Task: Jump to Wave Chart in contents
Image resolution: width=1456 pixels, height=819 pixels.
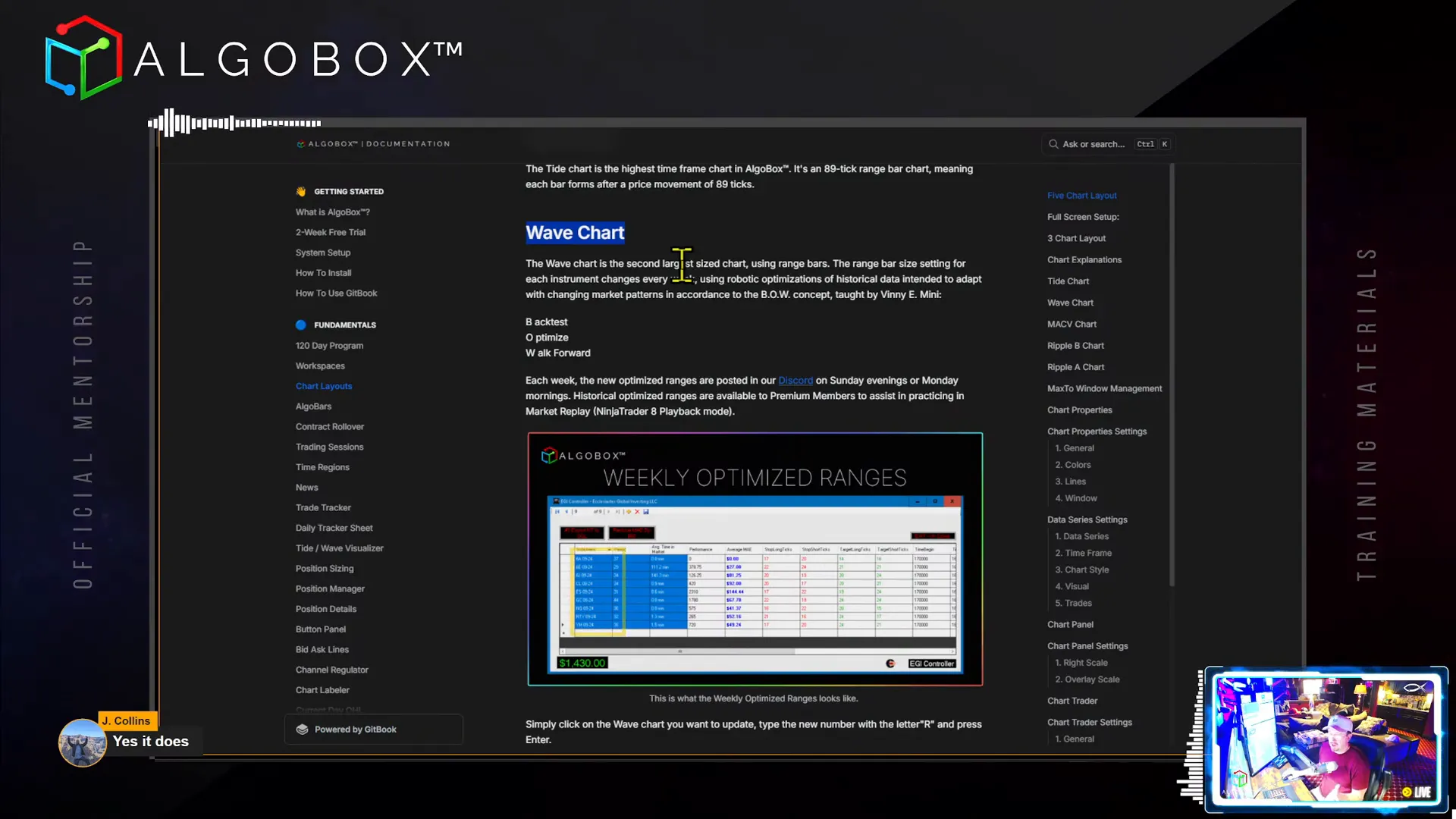Action: [1071, 303]
